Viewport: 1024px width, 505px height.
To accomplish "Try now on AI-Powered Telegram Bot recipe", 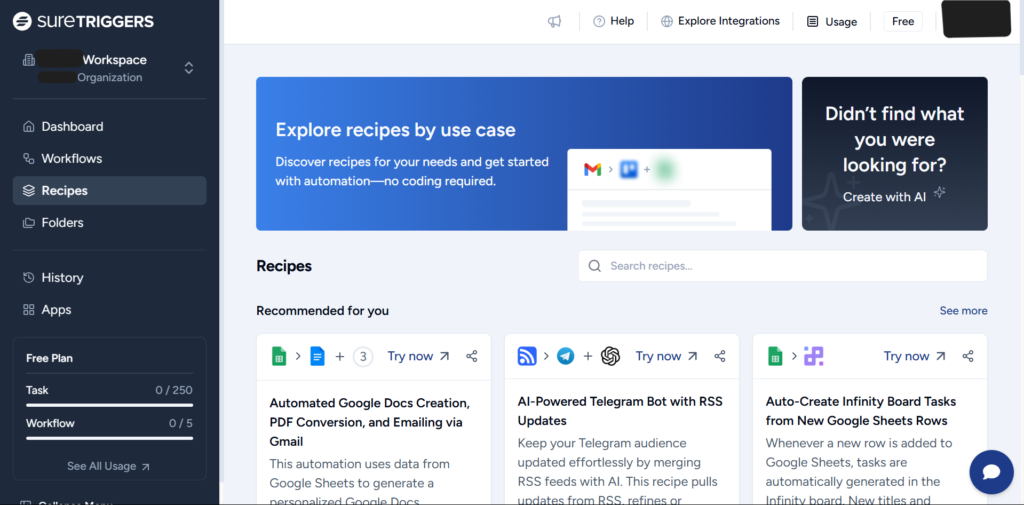I will (667, 356).
